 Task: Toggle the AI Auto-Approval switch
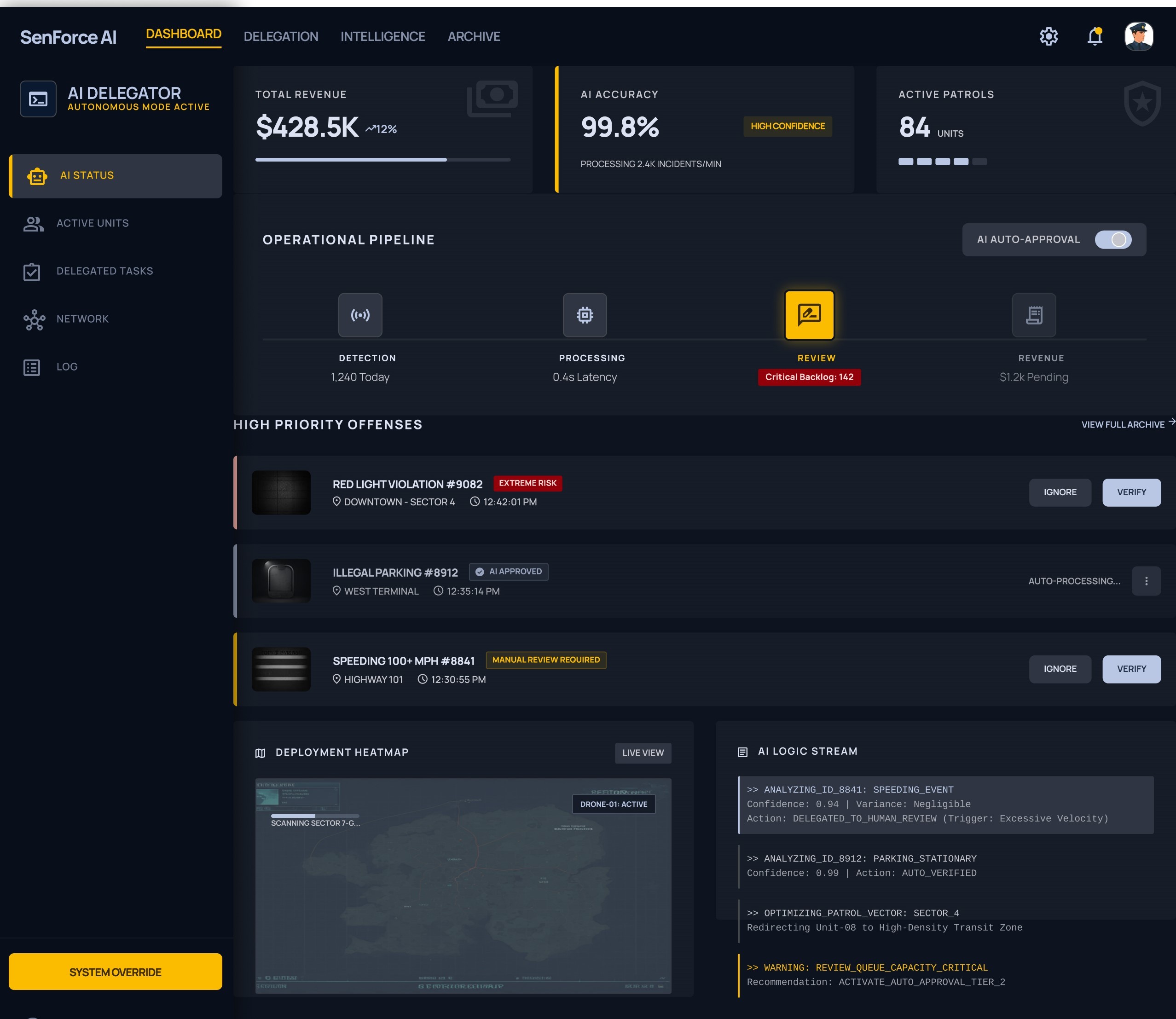pyautogui.click(x=1112, y=239)
